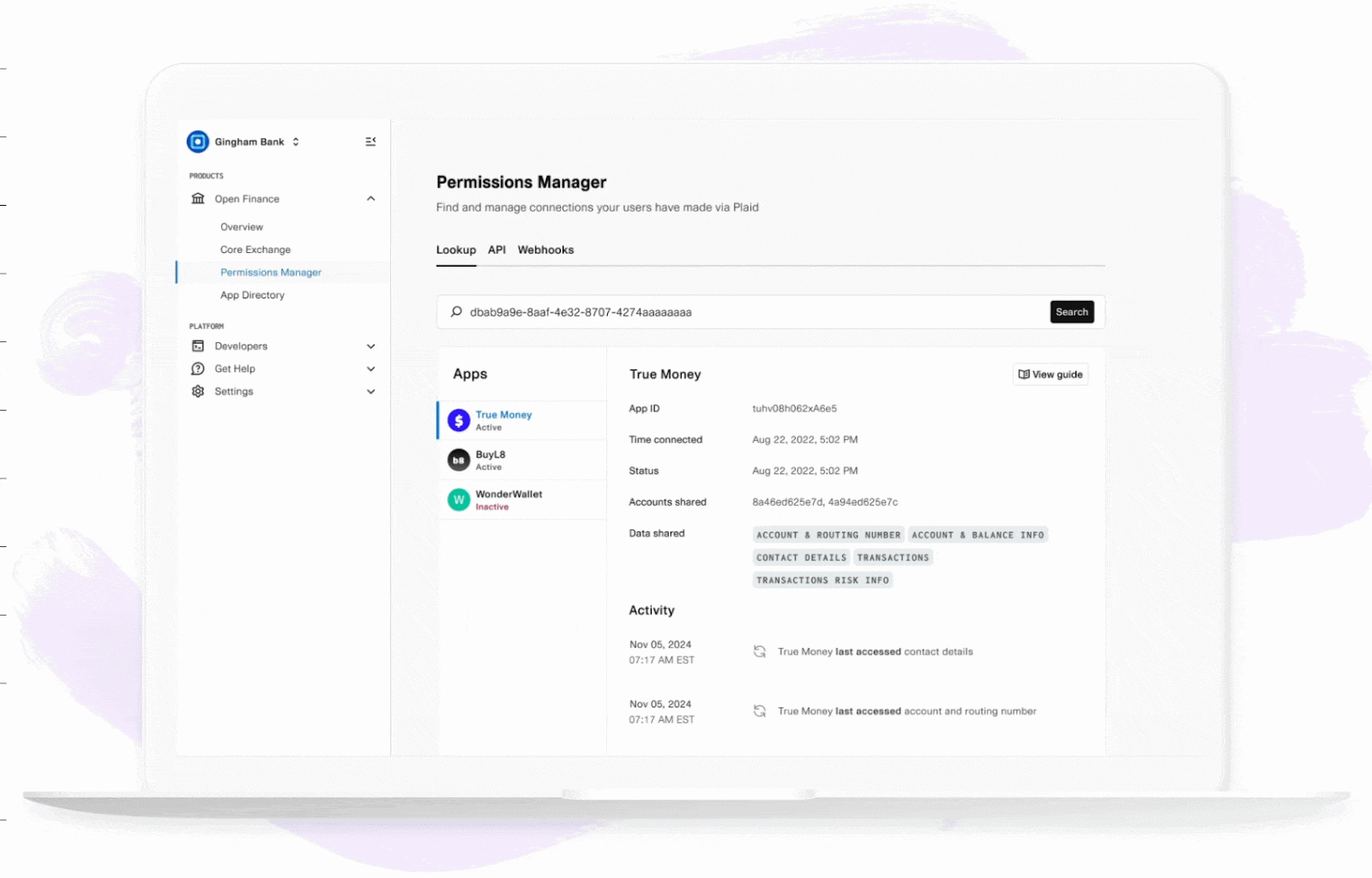Select the WonderWallet app row
Viewport: 1372px width, 878px height.
tap(521, 499)
